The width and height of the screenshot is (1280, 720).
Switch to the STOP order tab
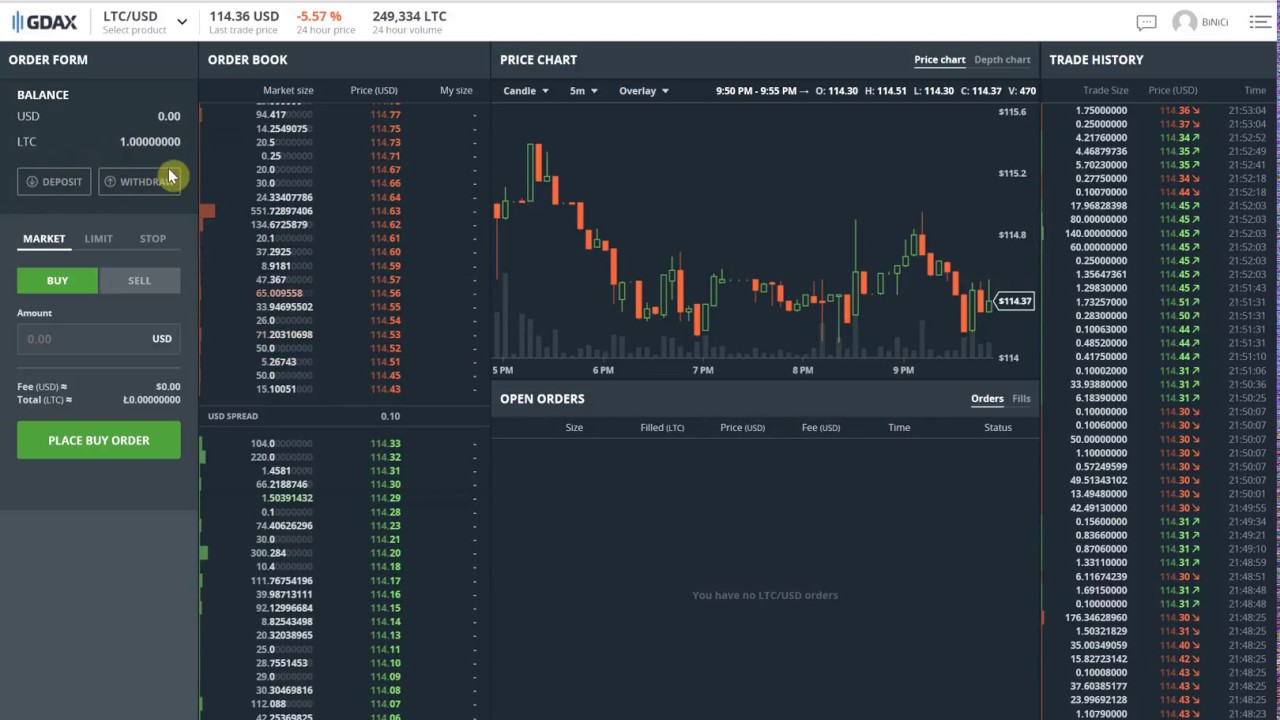[153, 239]
